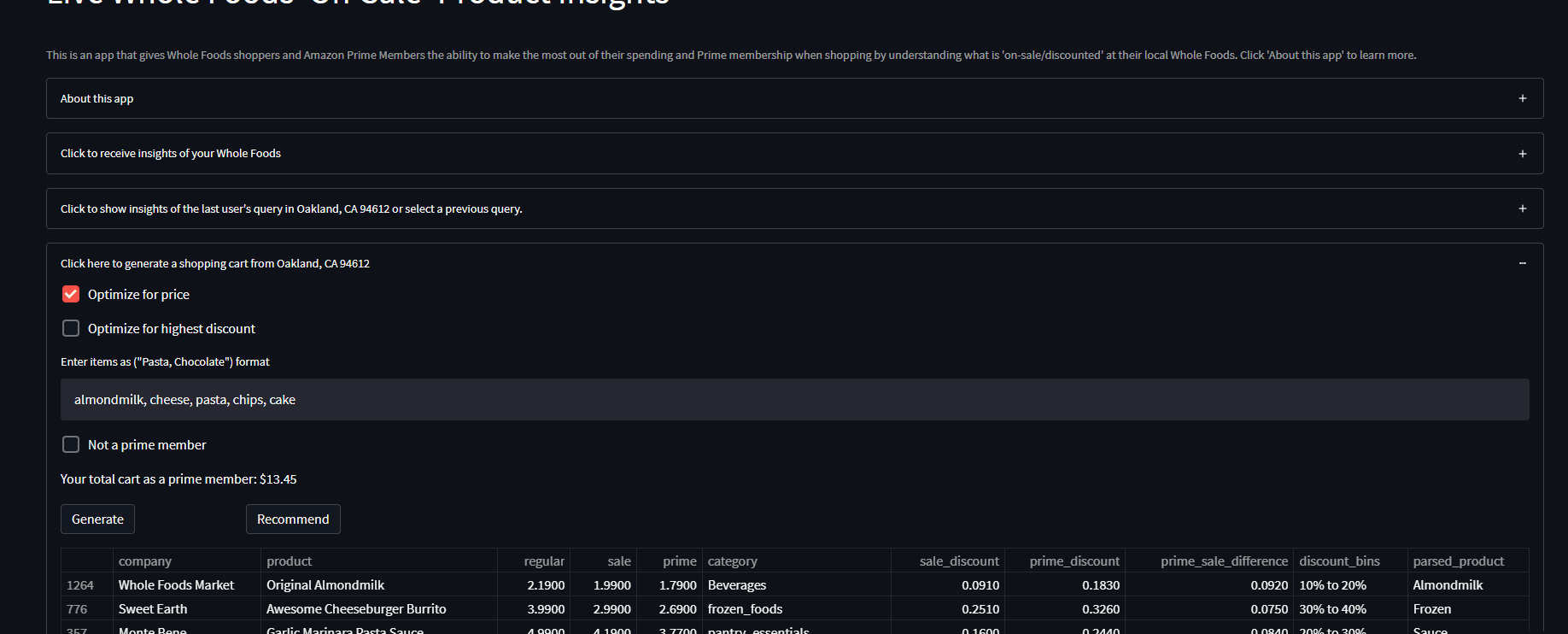Select 'Original Almondmilk' product cell
Screen dimensions: 1568x634
click(378, 585)
